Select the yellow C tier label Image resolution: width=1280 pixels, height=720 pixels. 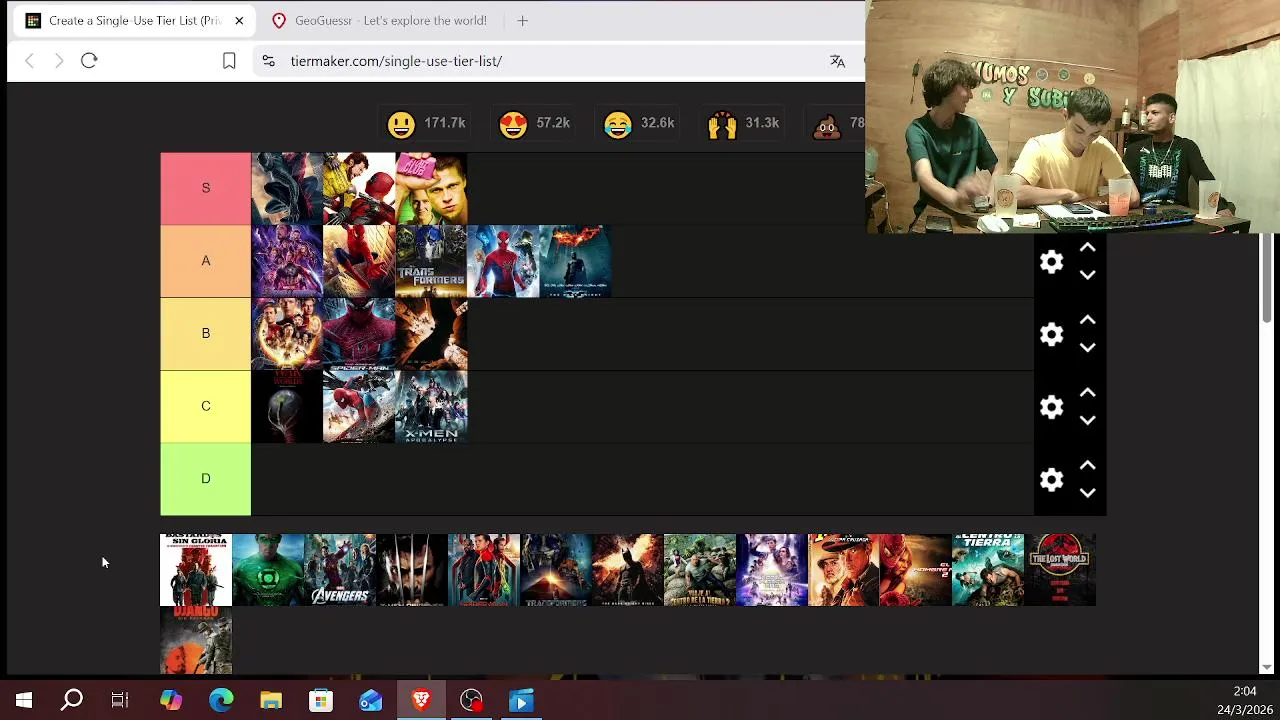(206, 406)
